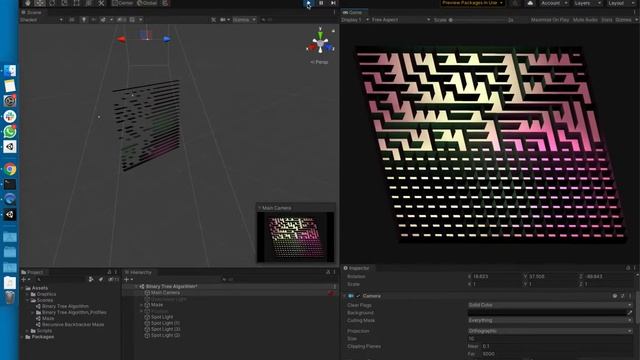
Task: Collapse the Scenes folder
Action: 28,300
